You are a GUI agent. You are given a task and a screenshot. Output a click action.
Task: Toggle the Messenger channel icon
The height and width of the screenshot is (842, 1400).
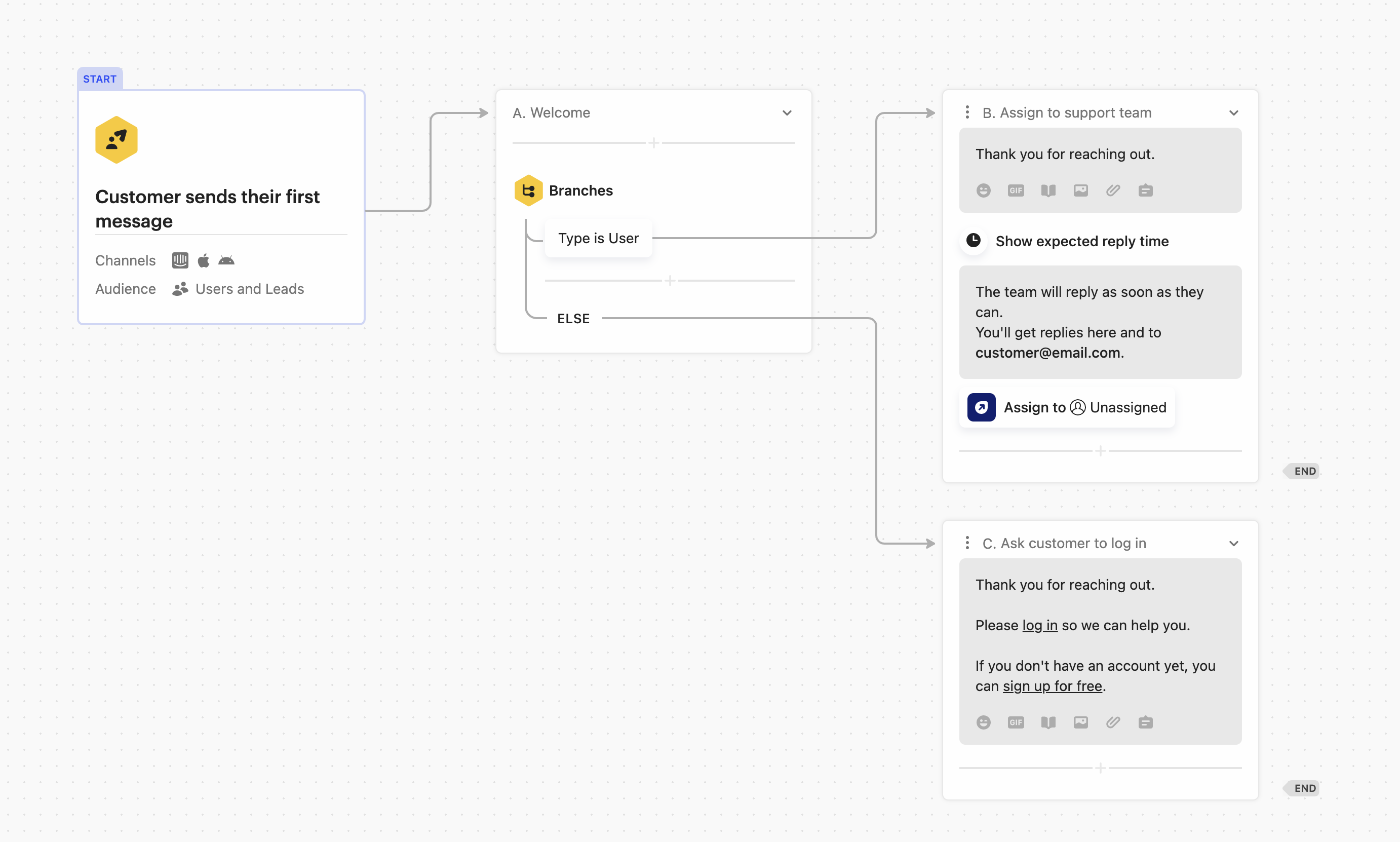click(x=180, y=260)
